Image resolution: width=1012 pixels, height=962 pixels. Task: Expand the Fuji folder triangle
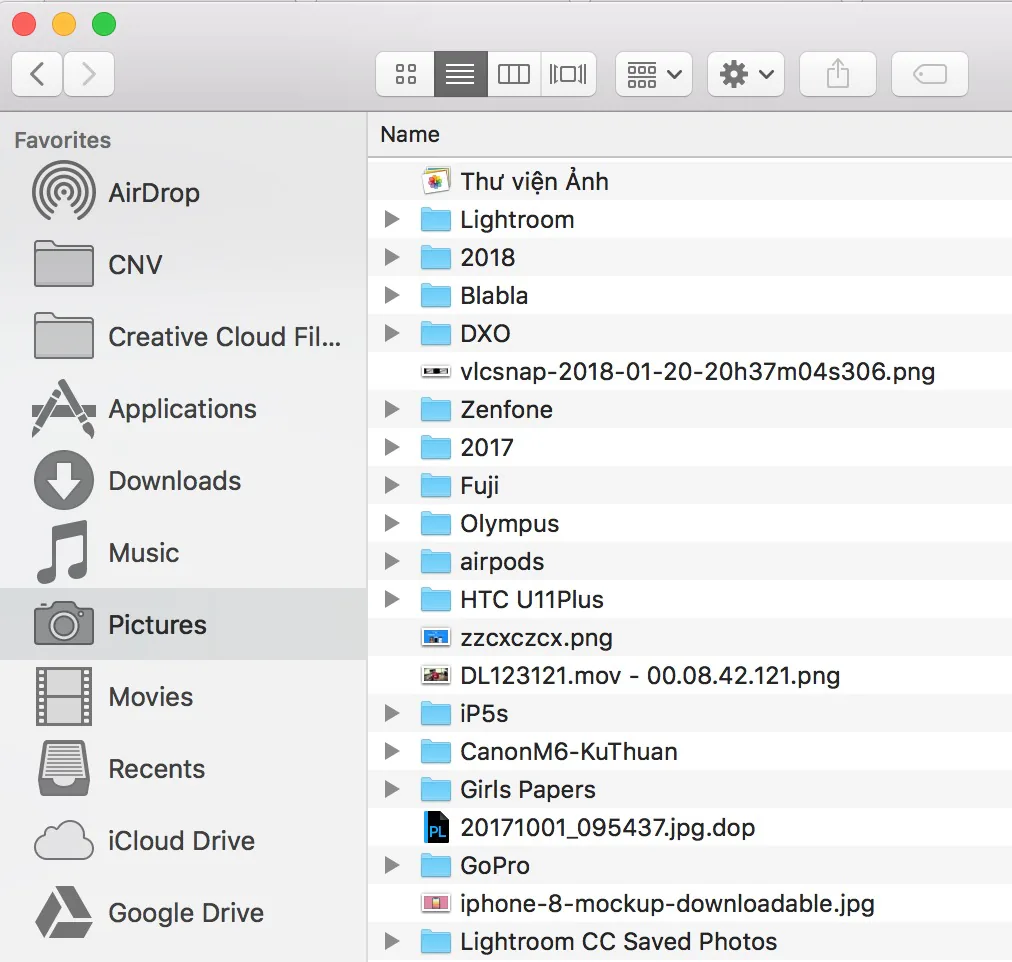[x=392, y=485]
